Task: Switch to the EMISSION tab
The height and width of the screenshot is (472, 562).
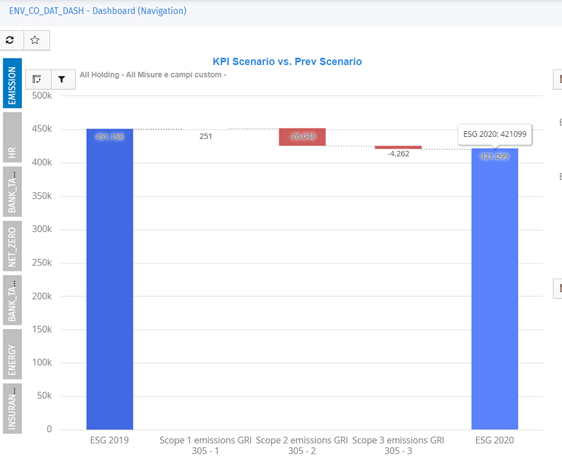Action: (x=12, y=83)
